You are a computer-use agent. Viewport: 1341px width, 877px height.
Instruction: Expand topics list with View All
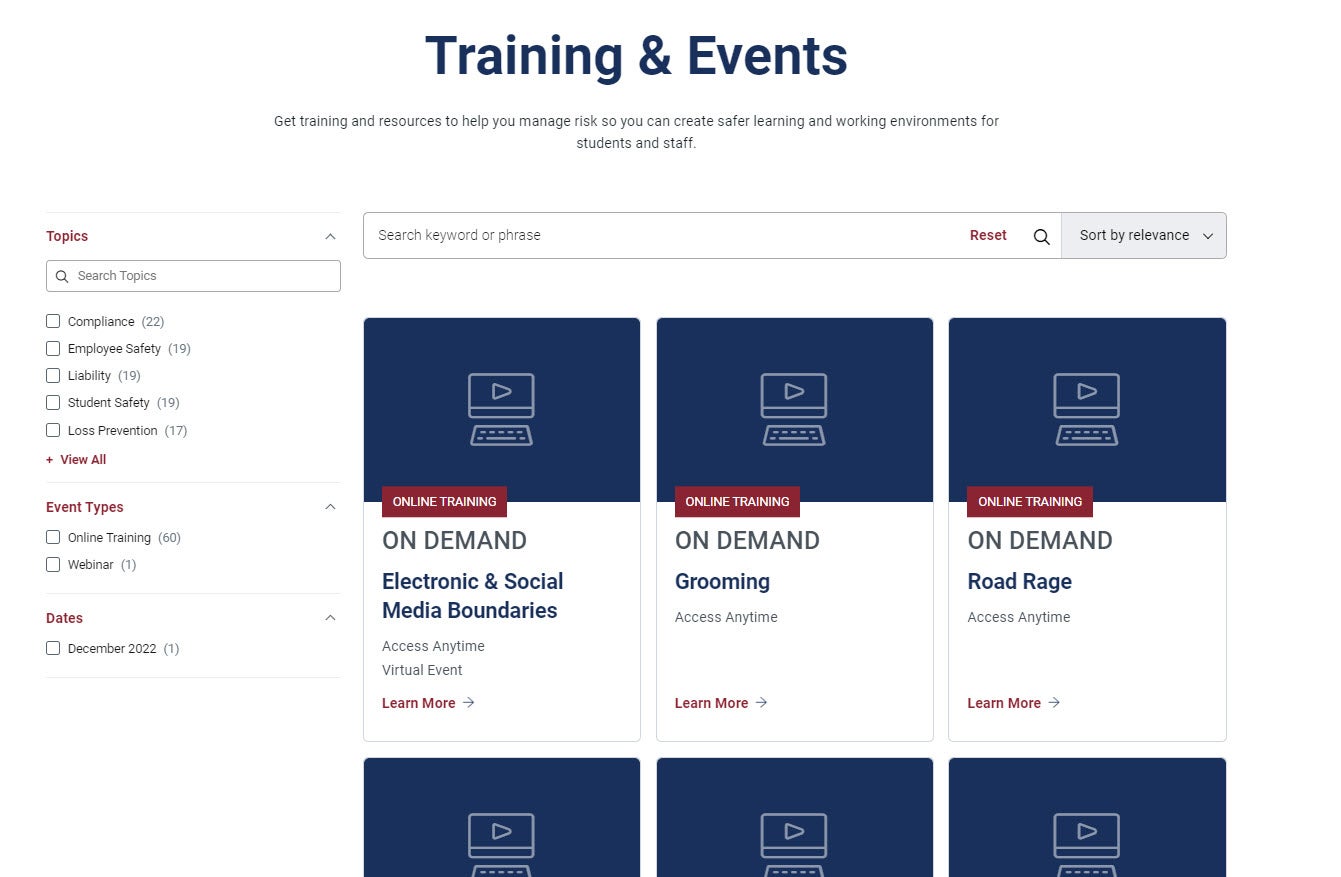[x=76, y=460]
